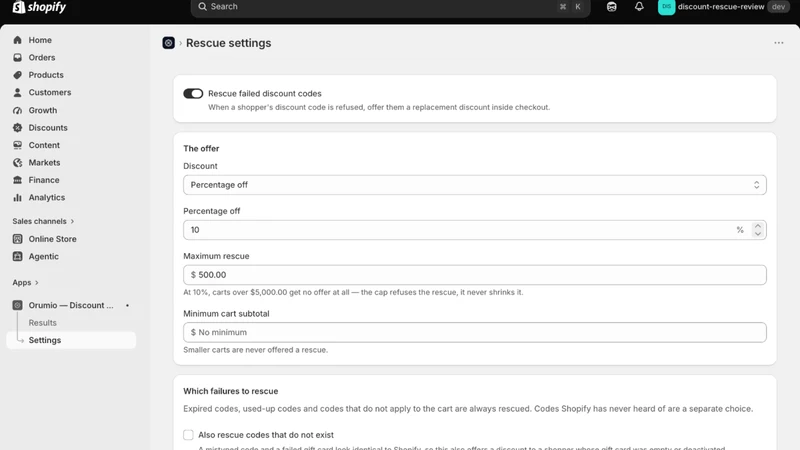Increase Percentage off with up stepper arrow
Screen dimensions: 800x450
(x=758, y=226)
